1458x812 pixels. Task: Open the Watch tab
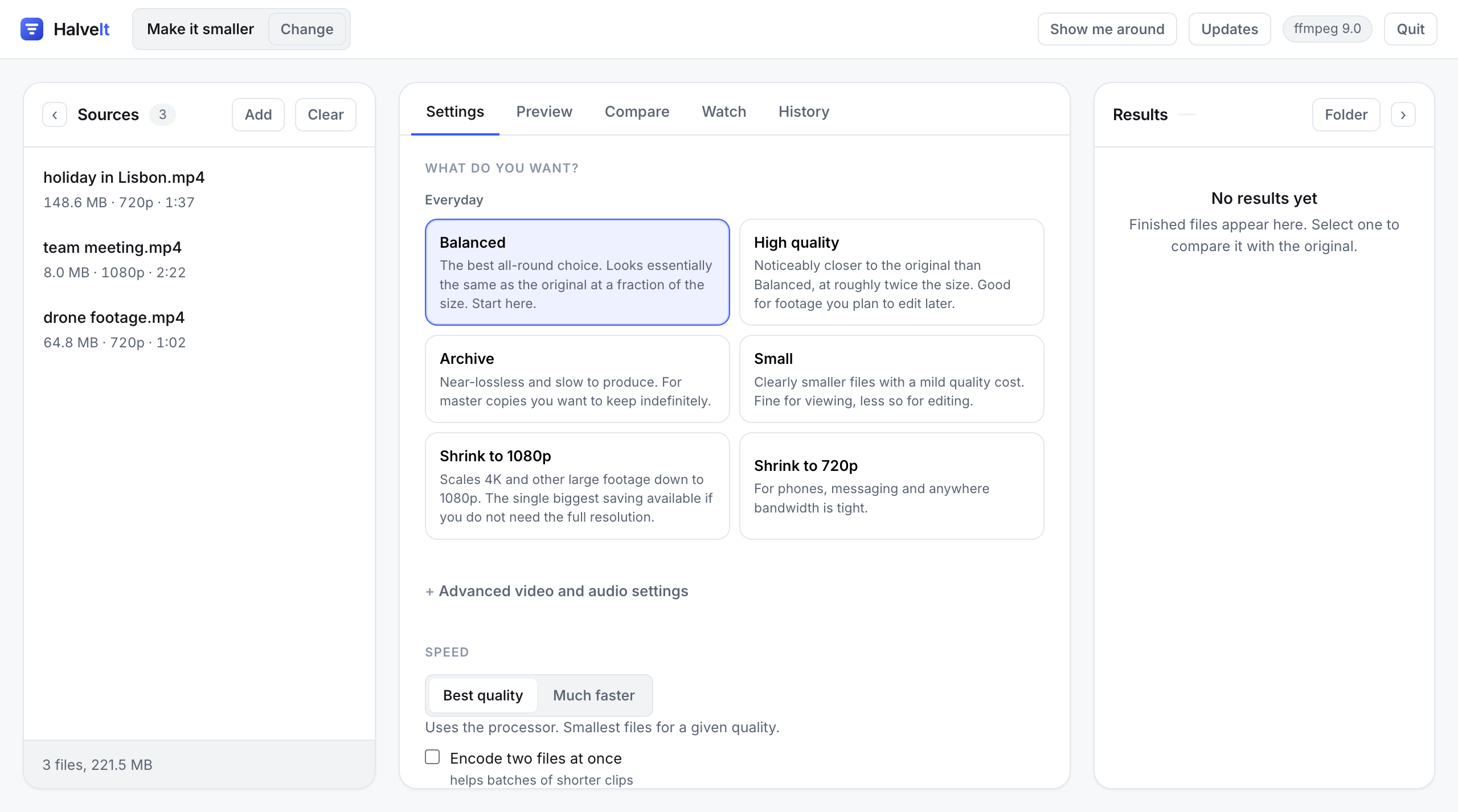[724, 112]
